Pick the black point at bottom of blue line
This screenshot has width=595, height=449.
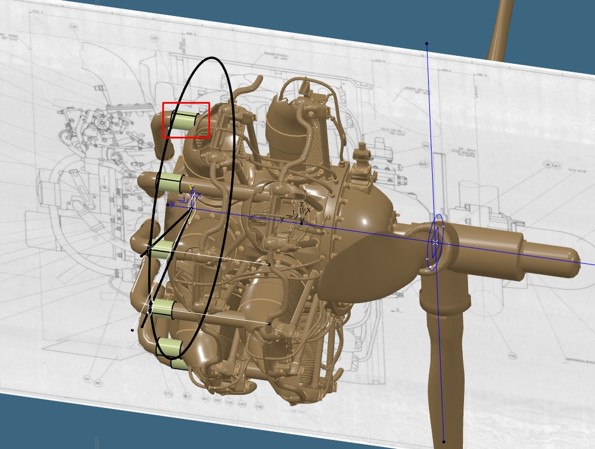pos(444,441)
